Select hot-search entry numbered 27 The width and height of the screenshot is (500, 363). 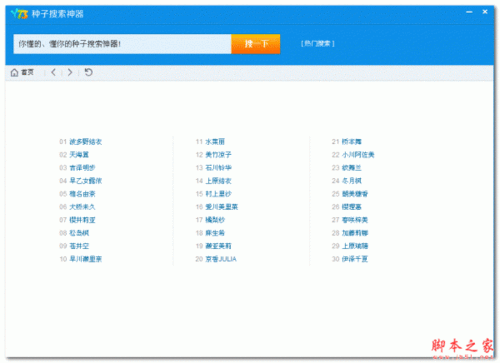pos(355,220)
